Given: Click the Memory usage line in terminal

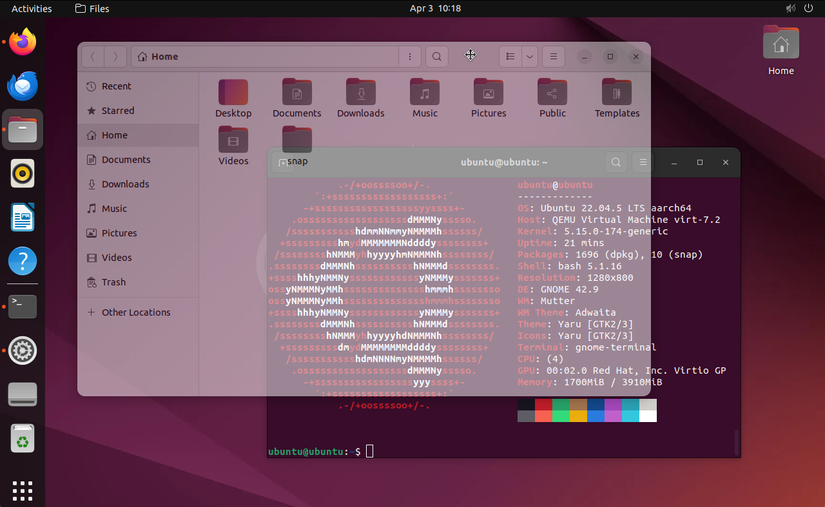Looking at the screenshot, I should coord(589,382).
